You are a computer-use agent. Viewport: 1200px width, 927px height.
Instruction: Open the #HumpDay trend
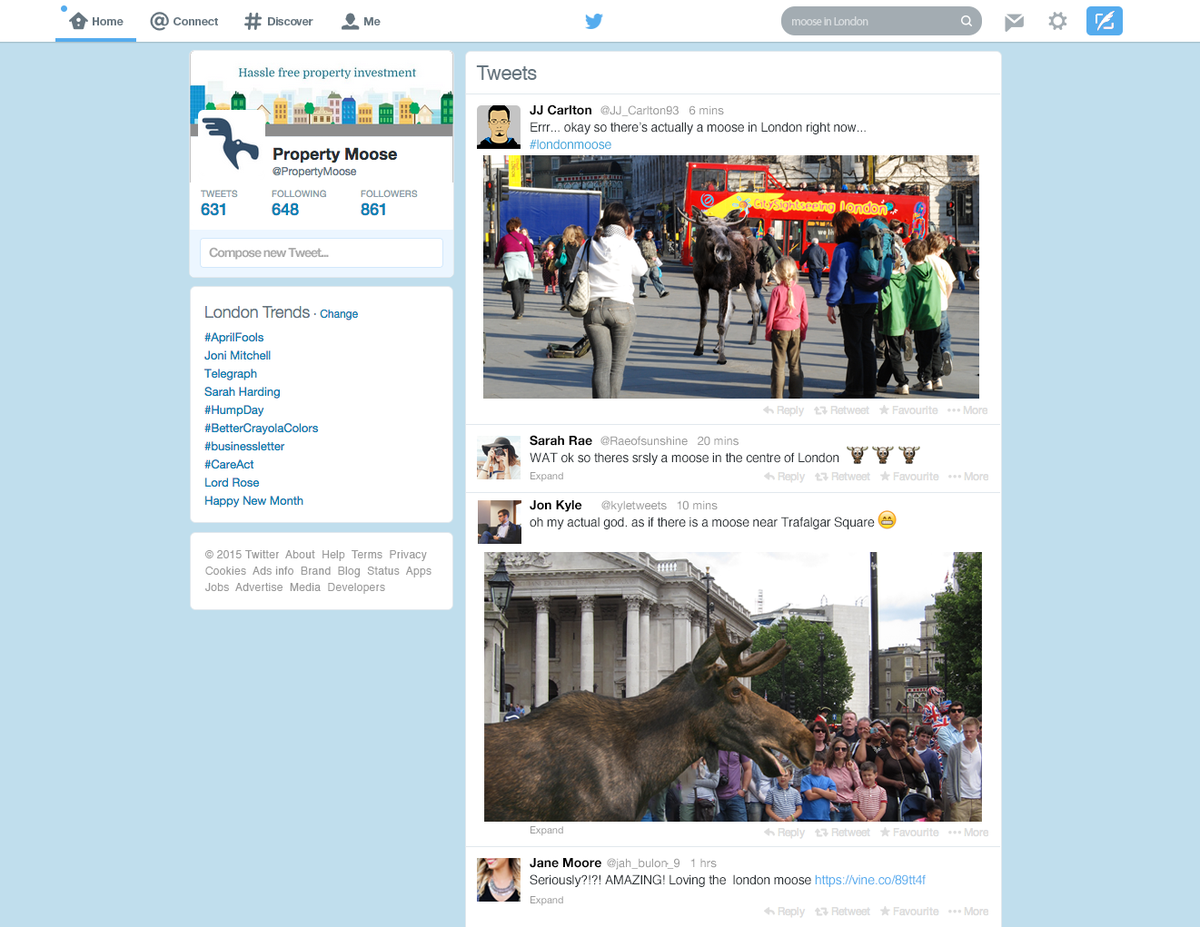tap(234, 410)
